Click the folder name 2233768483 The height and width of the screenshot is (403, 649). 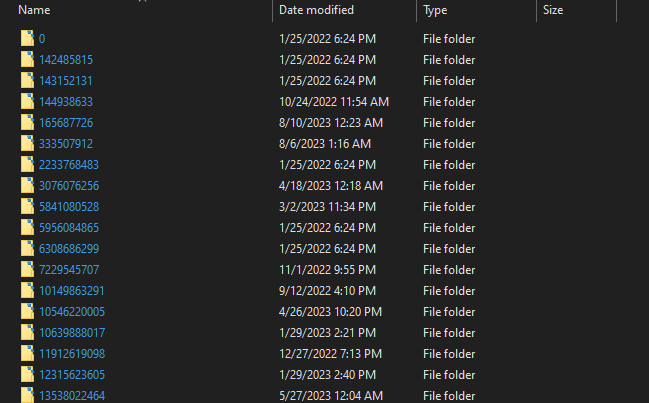[x=69, y=165]
